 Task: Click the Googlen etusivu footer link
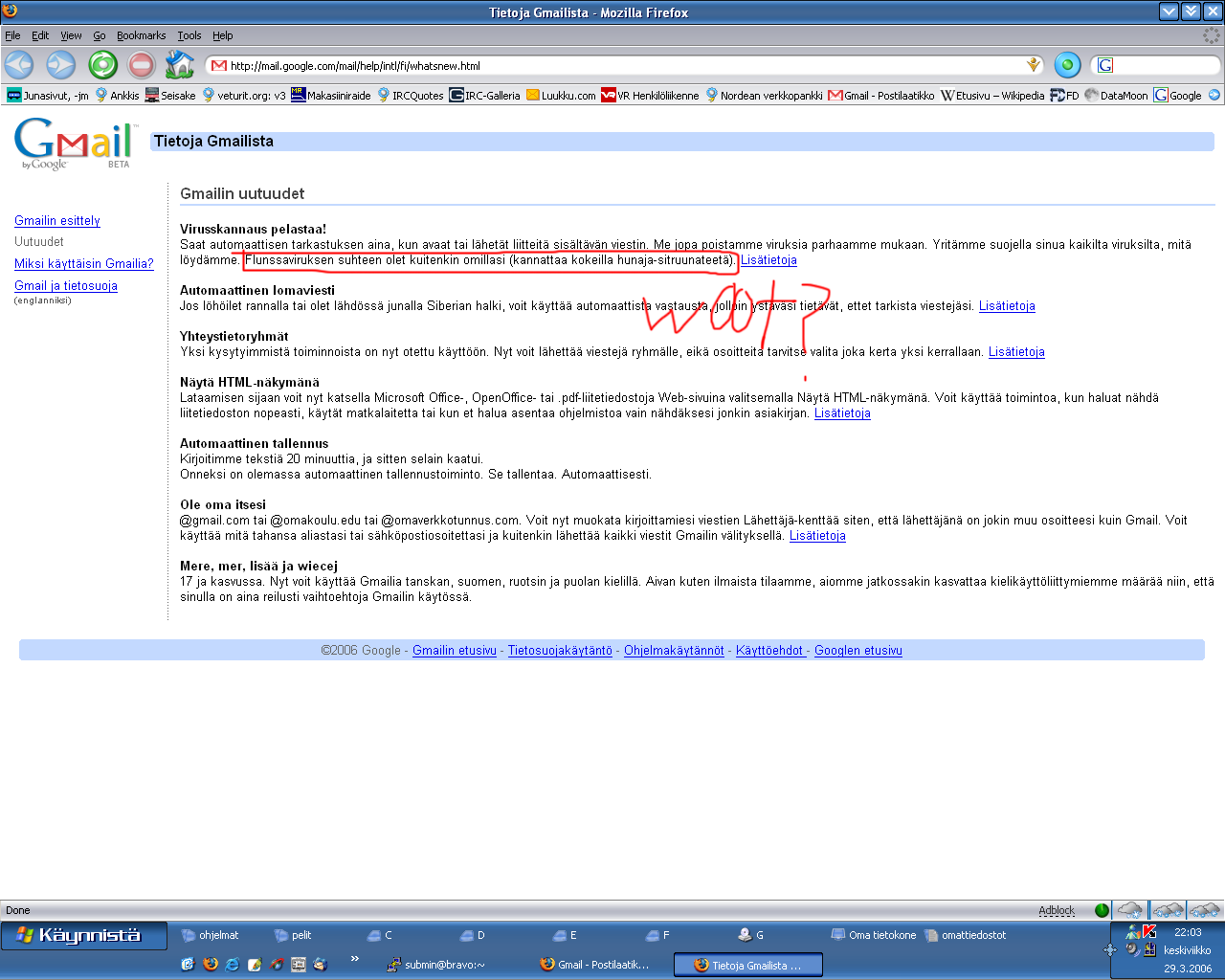[858, 650]
